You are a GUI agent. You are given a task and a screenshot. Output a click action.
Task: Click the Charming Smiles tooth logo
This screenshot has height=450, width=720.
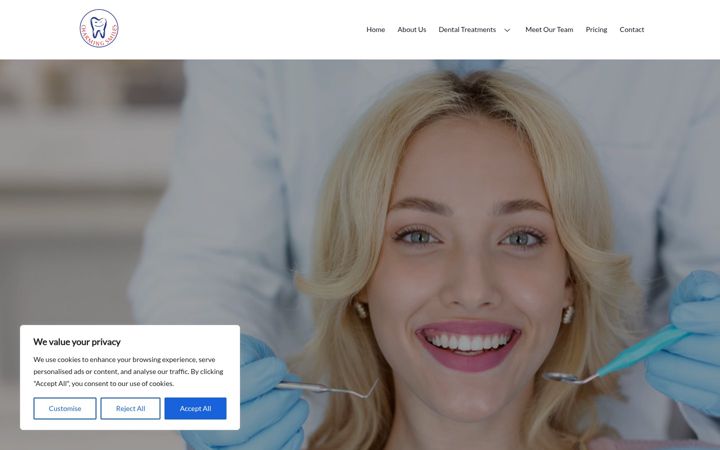[99, 28]
